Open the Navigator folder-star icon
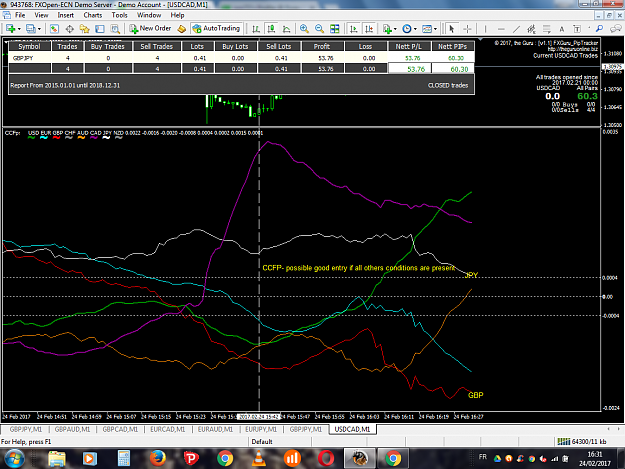This screenshot has height=469, width=625. [85, 29]
